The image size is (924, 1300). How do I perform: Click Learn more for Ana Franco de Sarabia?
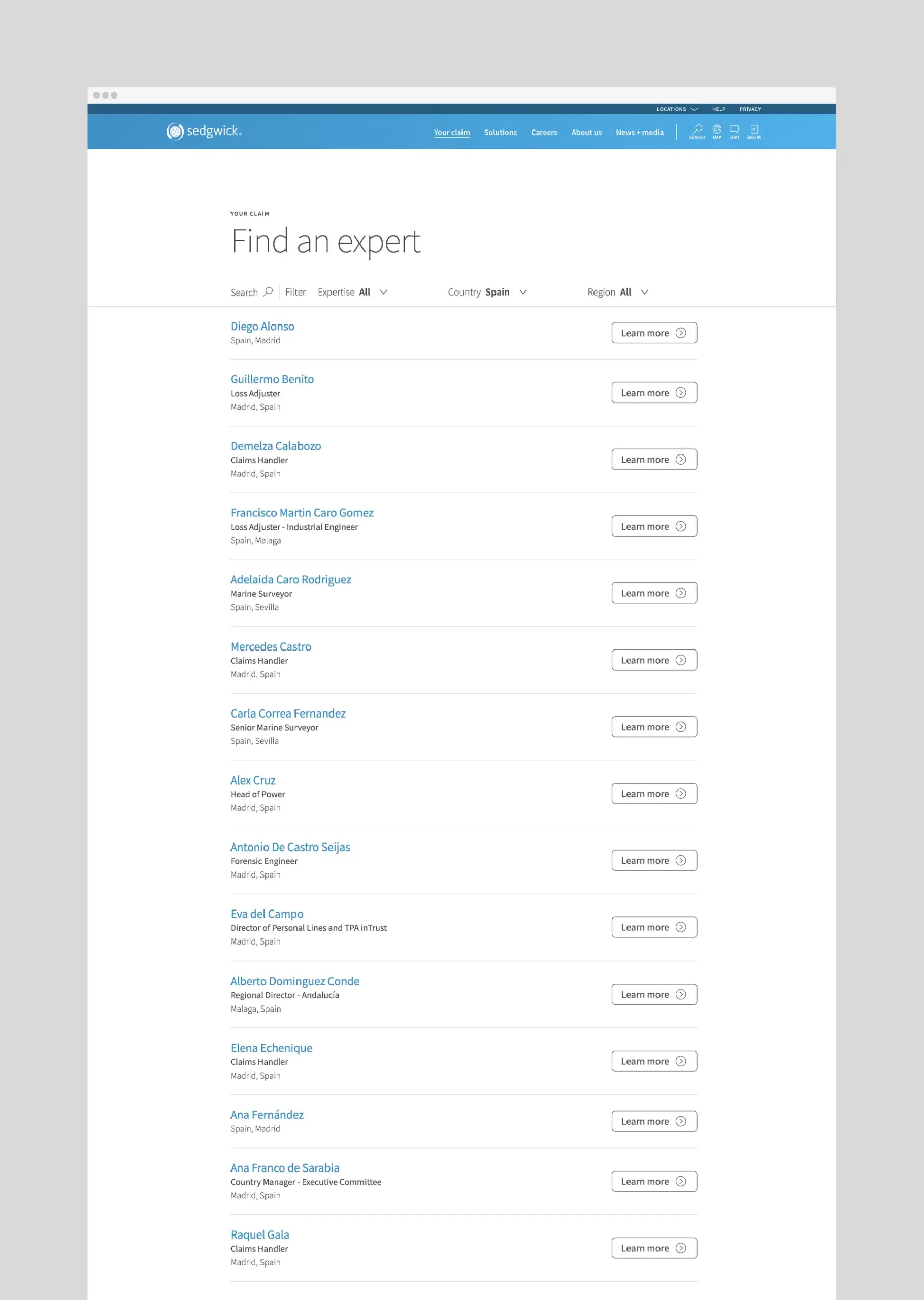(x=654, y=1181)
